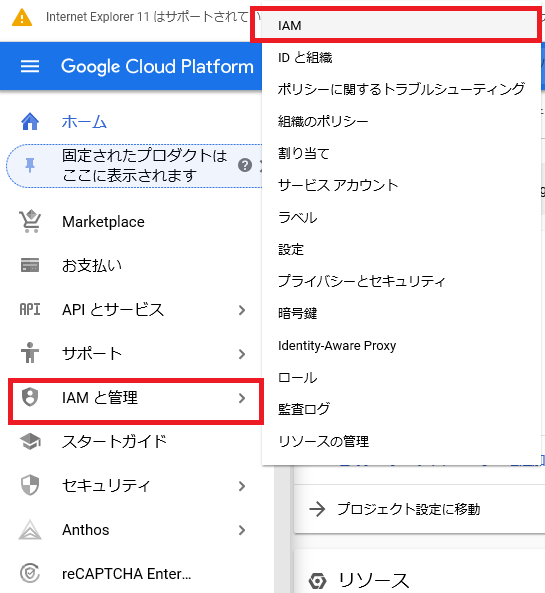Open reCAPTCHA Enter... sidebar item

pyautogui.click(x=127, y=574)
